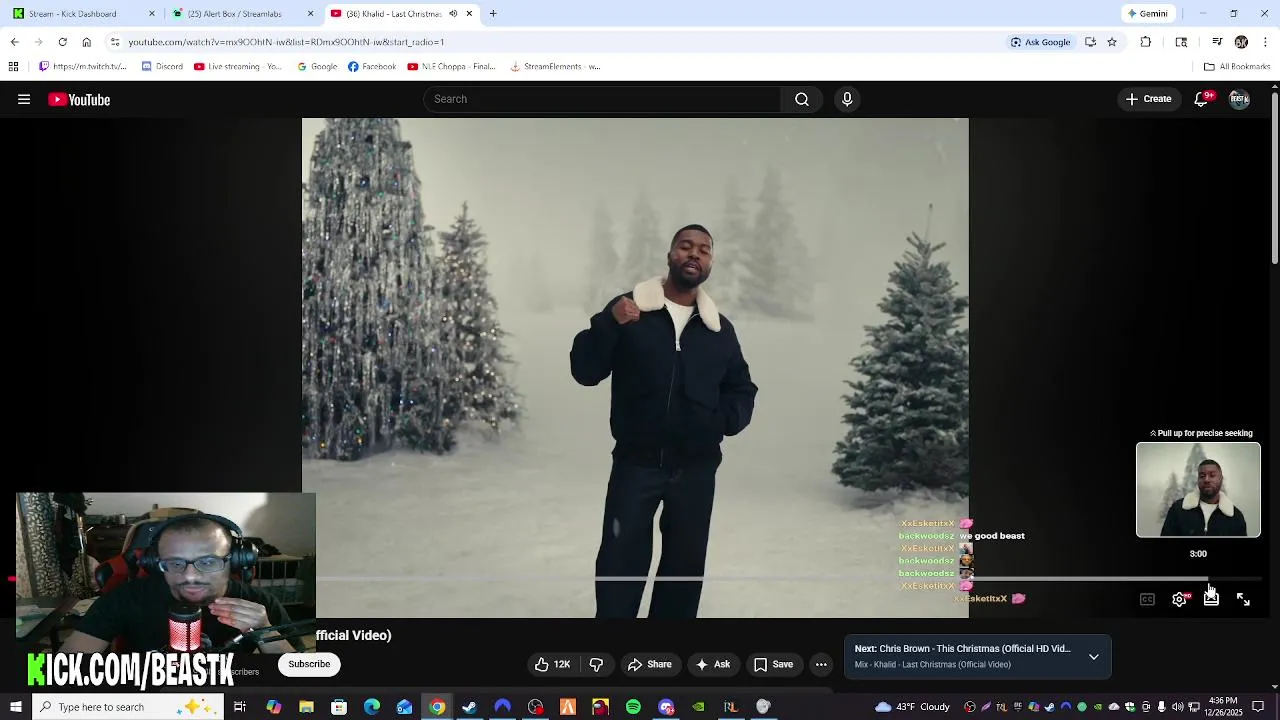Open the video player settings gear
Viewport: 1280px width, 720px height.
pyautogui.click(x=1180, y=599)
